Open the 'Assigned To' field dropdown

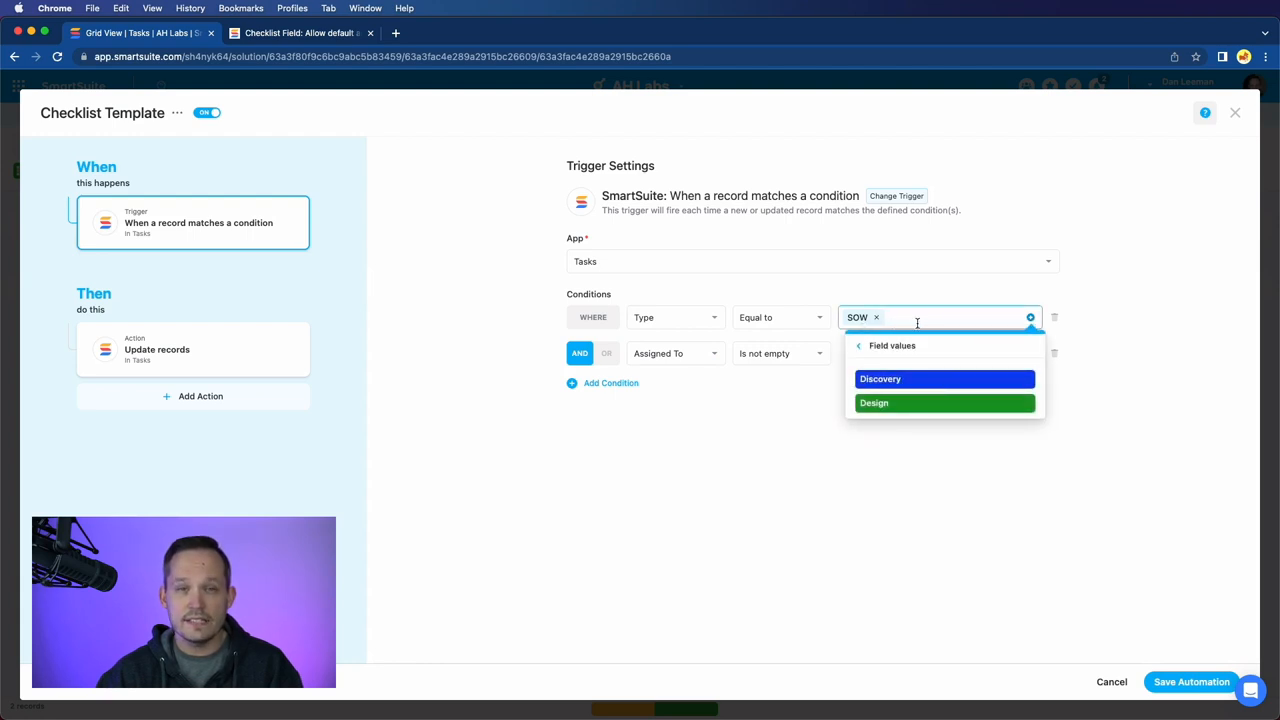675,353
